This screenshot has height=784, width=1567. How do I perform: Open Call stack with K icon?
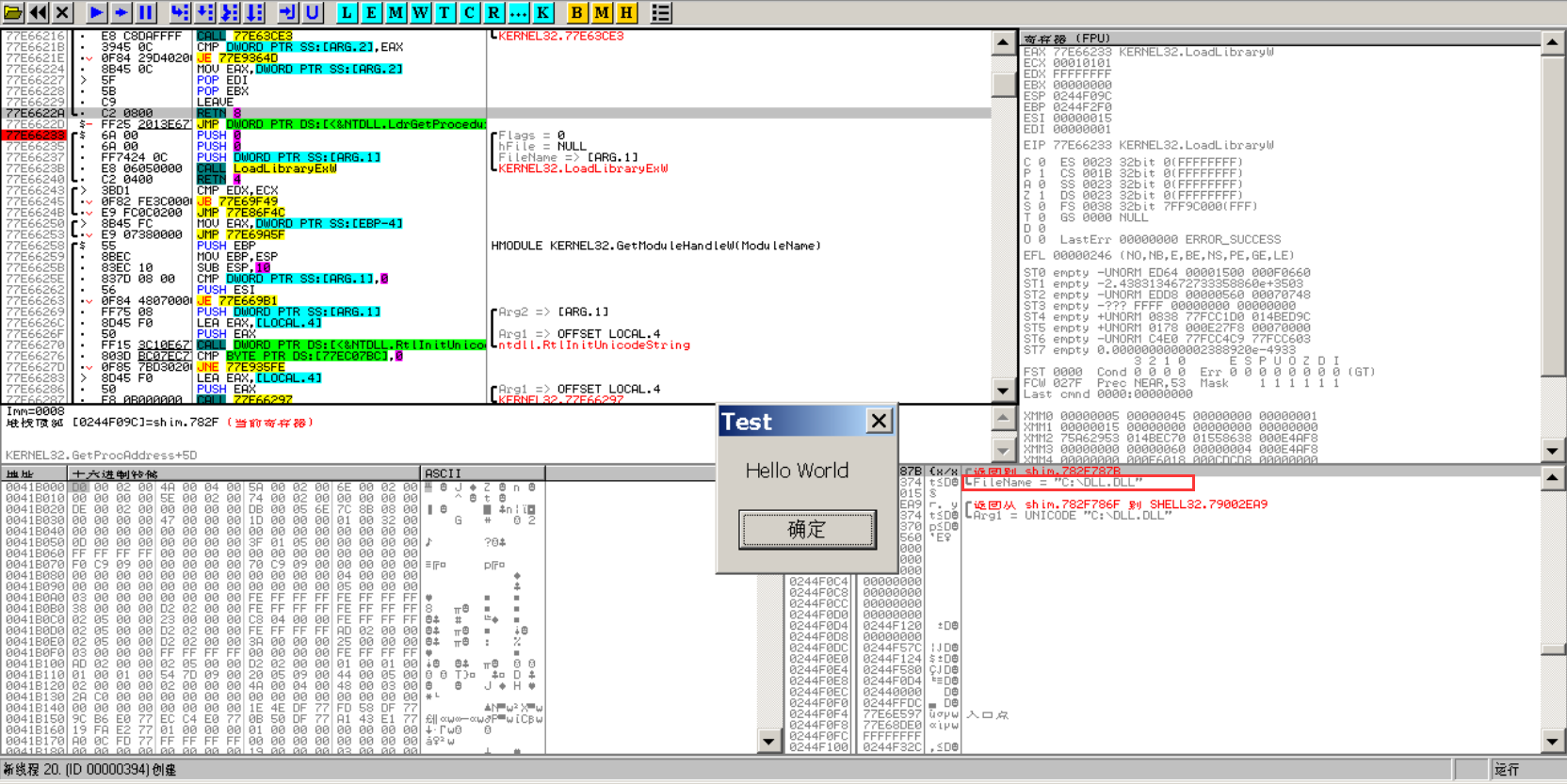(x=543, y=12)
